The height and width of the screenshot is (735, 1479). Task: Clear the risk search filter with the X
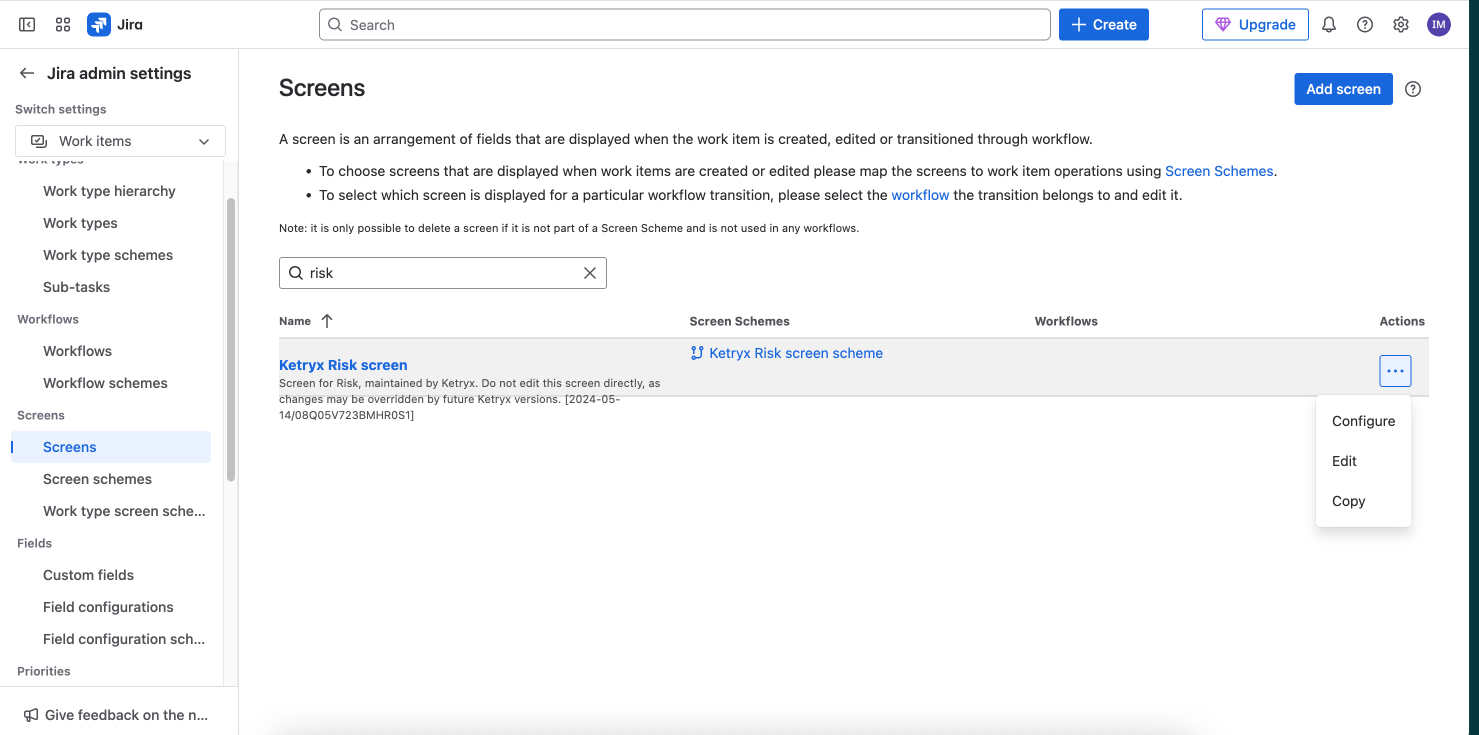[590, 273]
